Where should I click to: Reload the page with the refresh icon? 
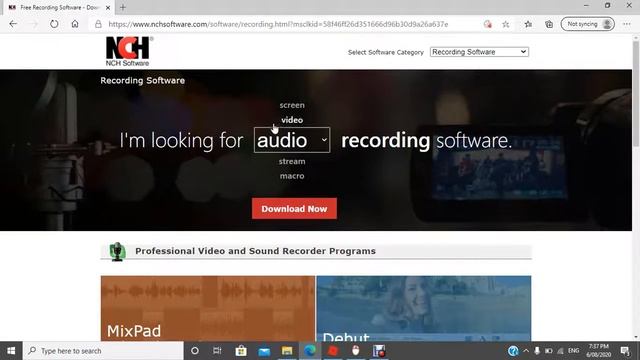pyautogui.click(x=54, y=24)
